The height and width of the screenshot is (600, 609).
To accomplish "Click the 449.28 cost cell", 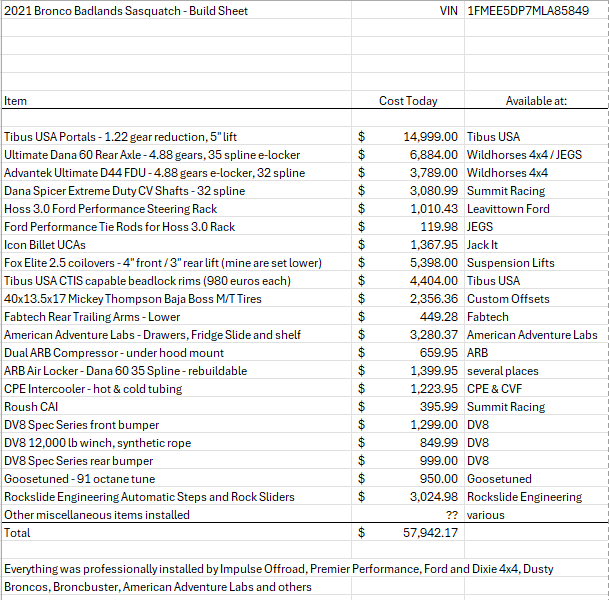I will [x=408, y=317].
